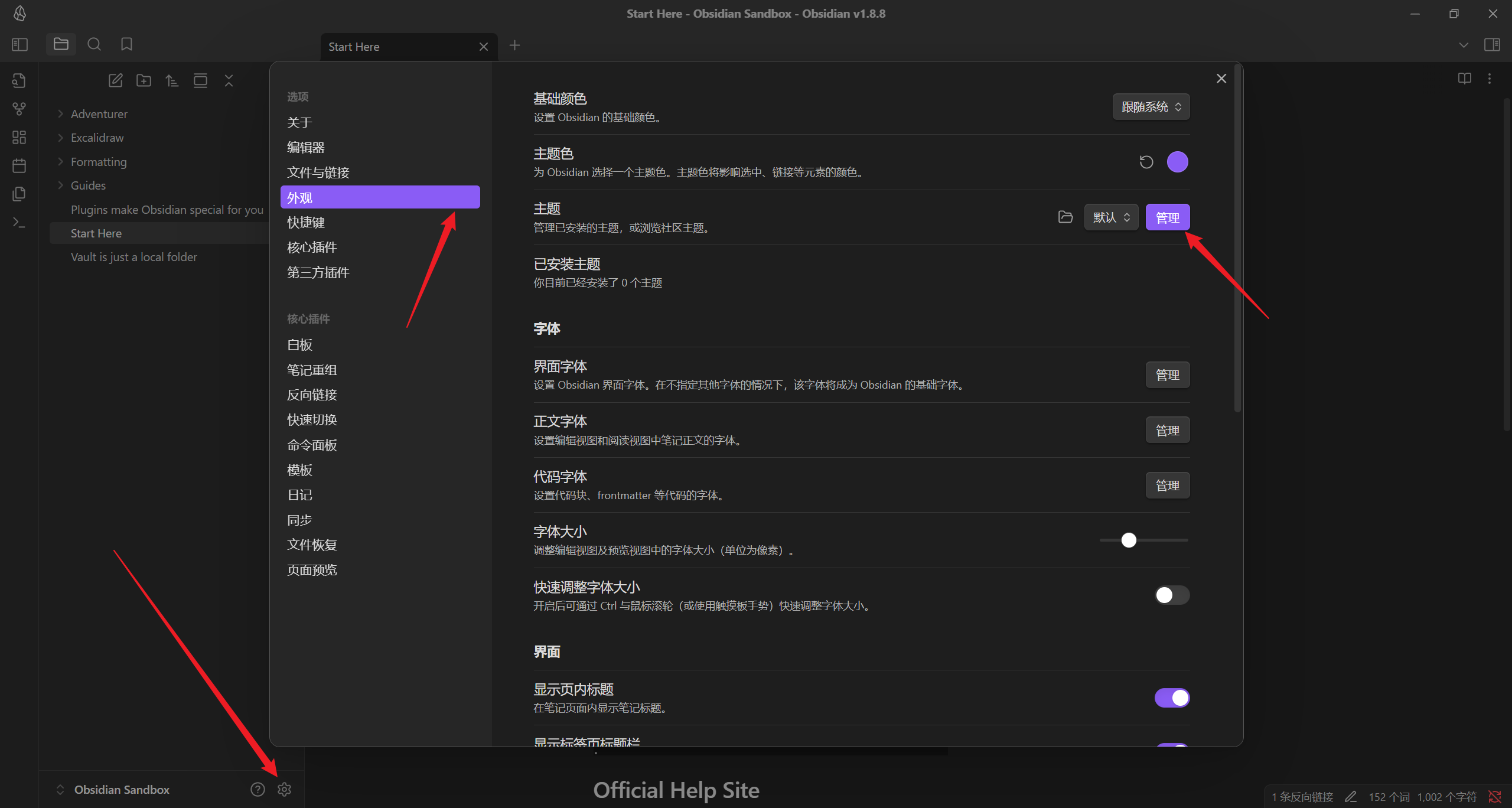
Task: Pick the purple accent color swatch
Action: [1177, 162]
